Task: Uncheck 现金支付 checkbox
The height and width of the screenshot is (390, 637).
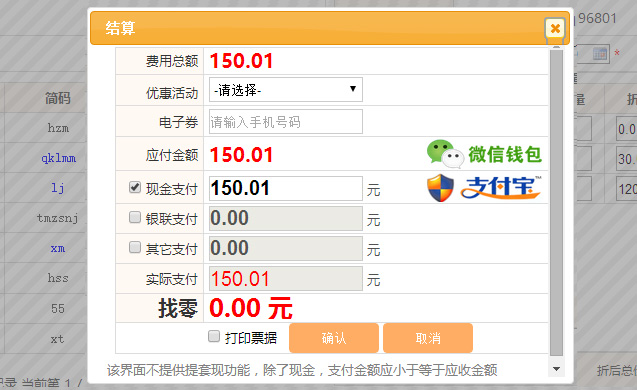Action: click(x=135, y=187)
